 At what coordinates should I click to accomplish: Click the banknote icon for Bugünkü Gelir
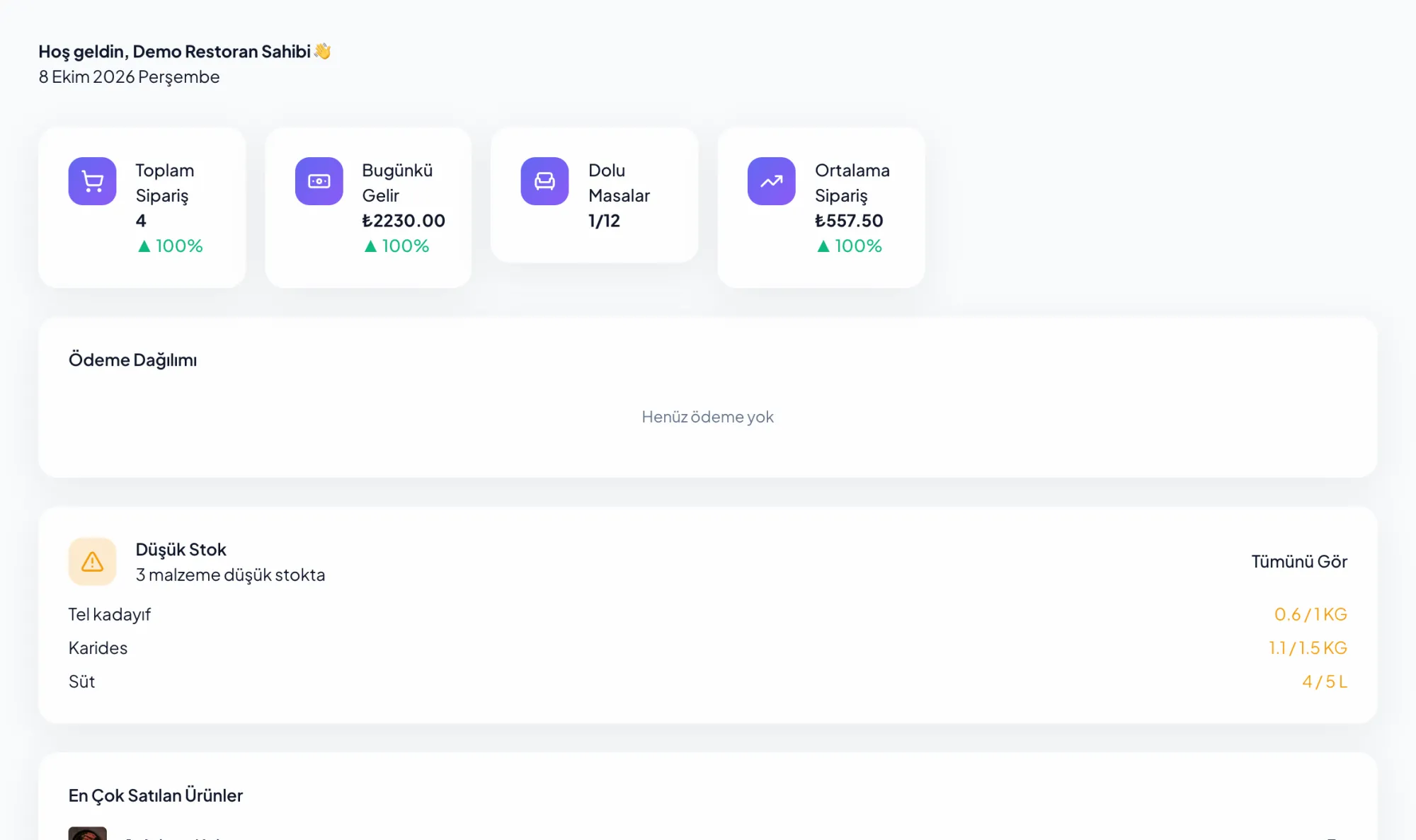(x=319, y=181)
